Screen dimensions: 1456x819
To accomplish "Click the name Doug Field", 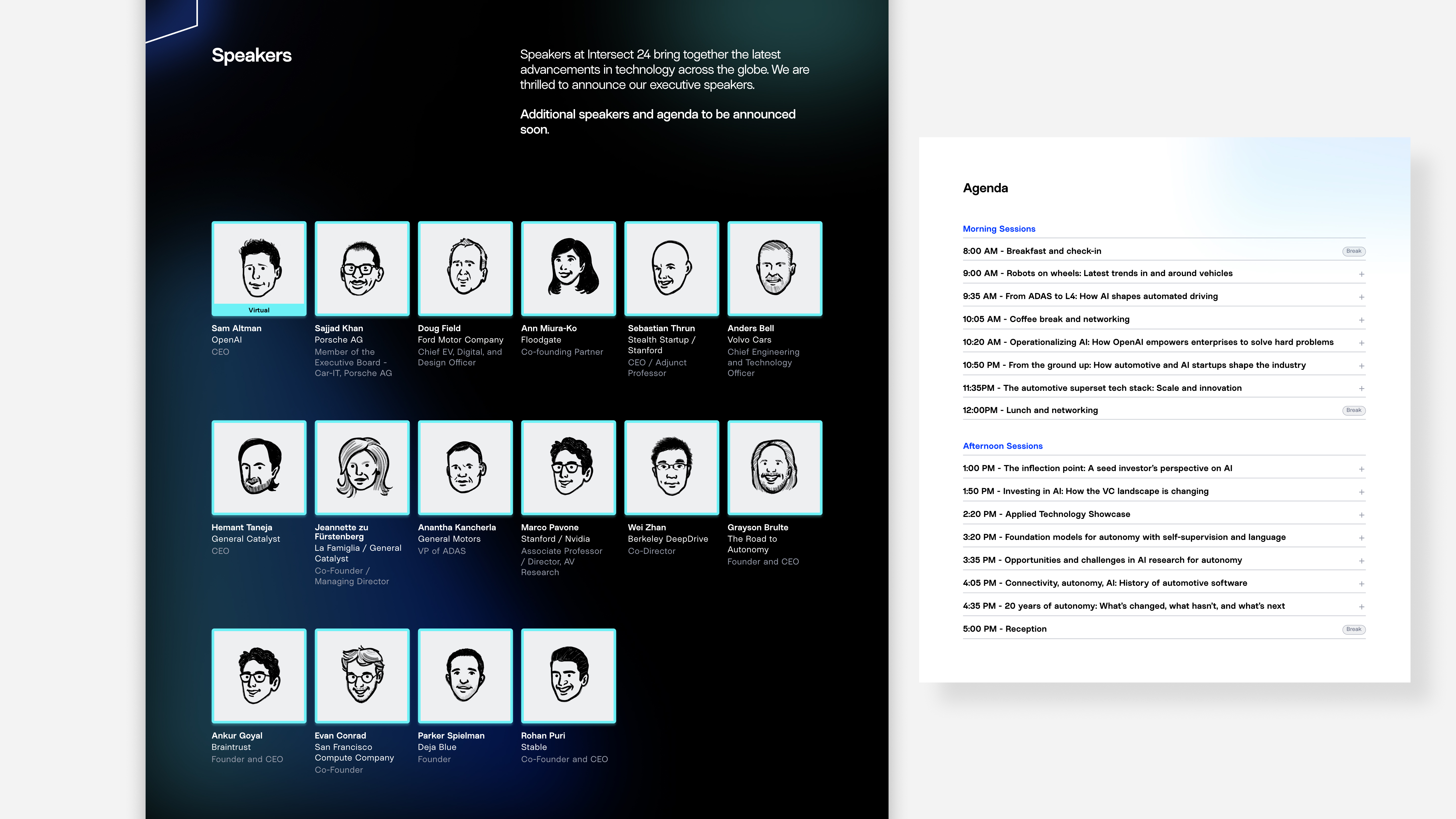I will 439,328.
